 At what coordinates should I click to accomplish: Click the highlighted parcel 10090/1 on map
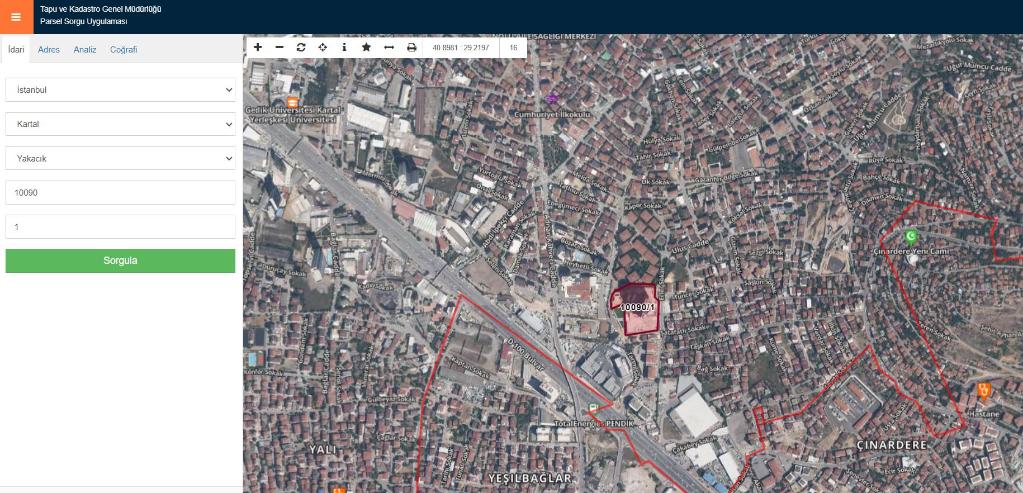637,308
